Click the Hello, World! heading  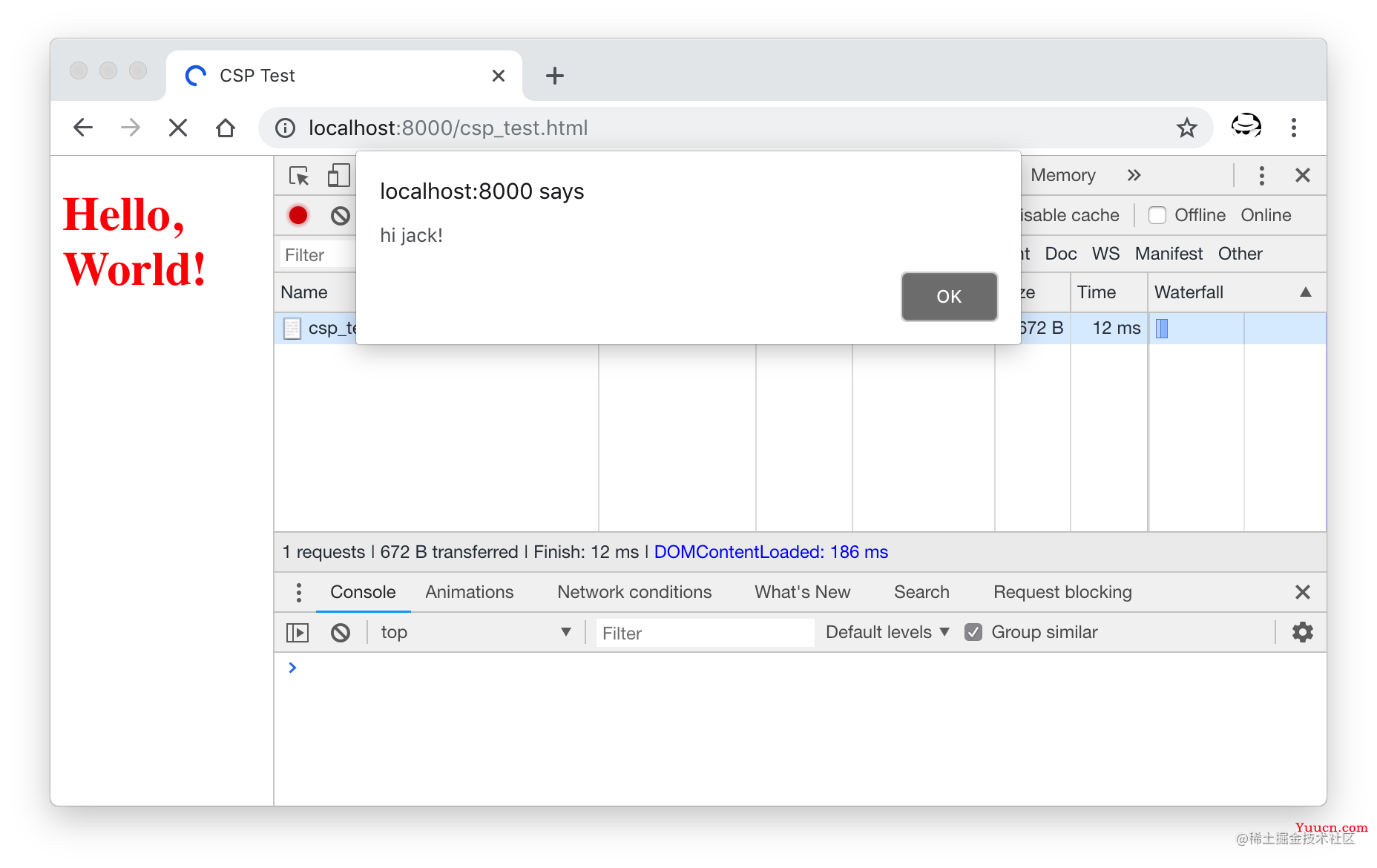coord(134,241)
